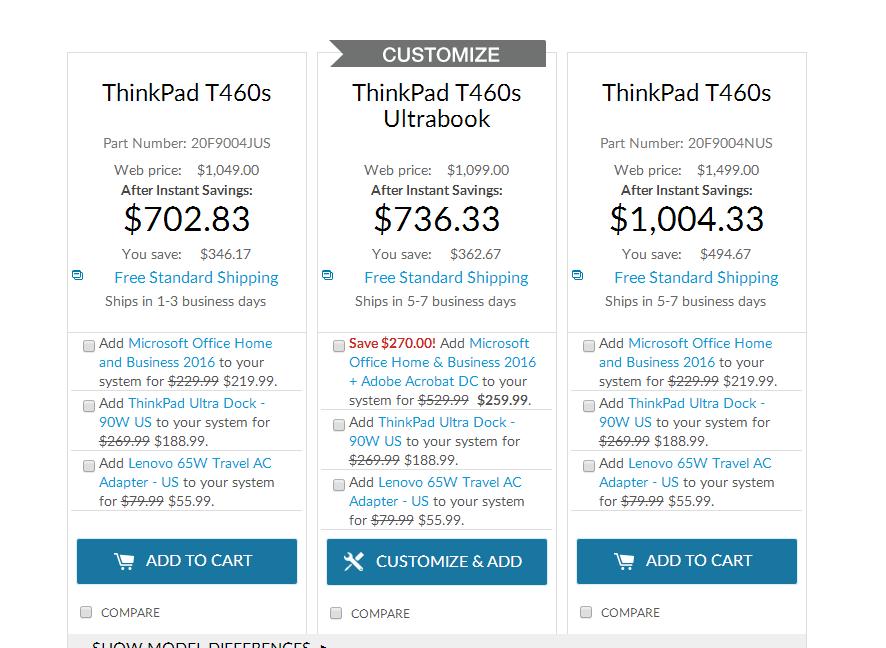Screen dimensions: 886x648
Task: Click Free Standard Shipping link for $1,004.33 model
Action: (x=696, y=277)
